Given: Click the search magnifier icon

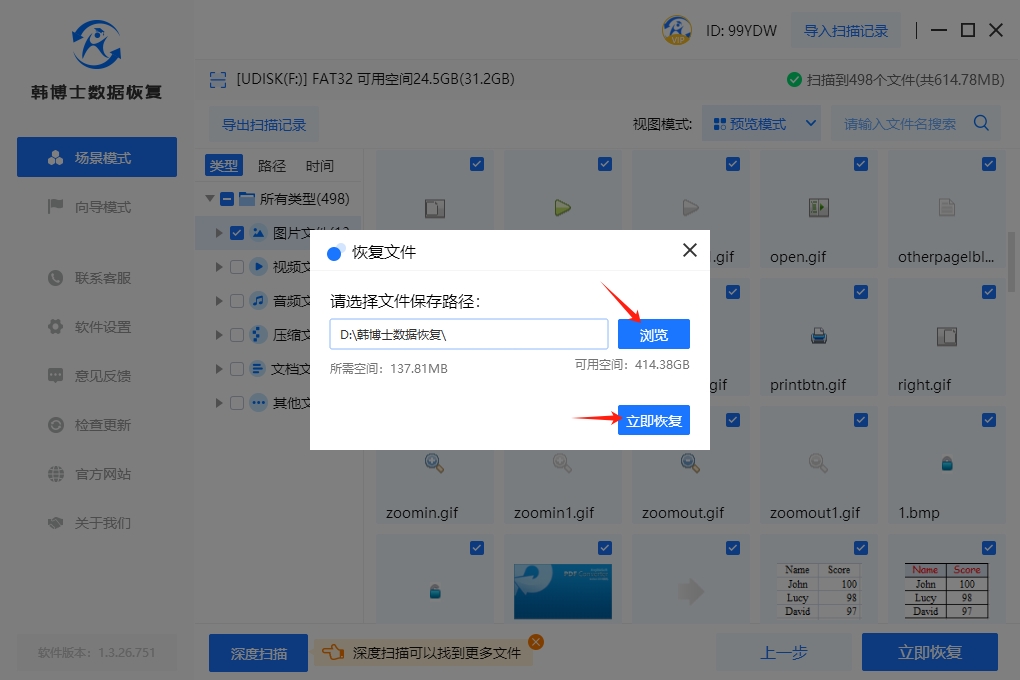Looking at the screenshot, I should tap(981, 124).
